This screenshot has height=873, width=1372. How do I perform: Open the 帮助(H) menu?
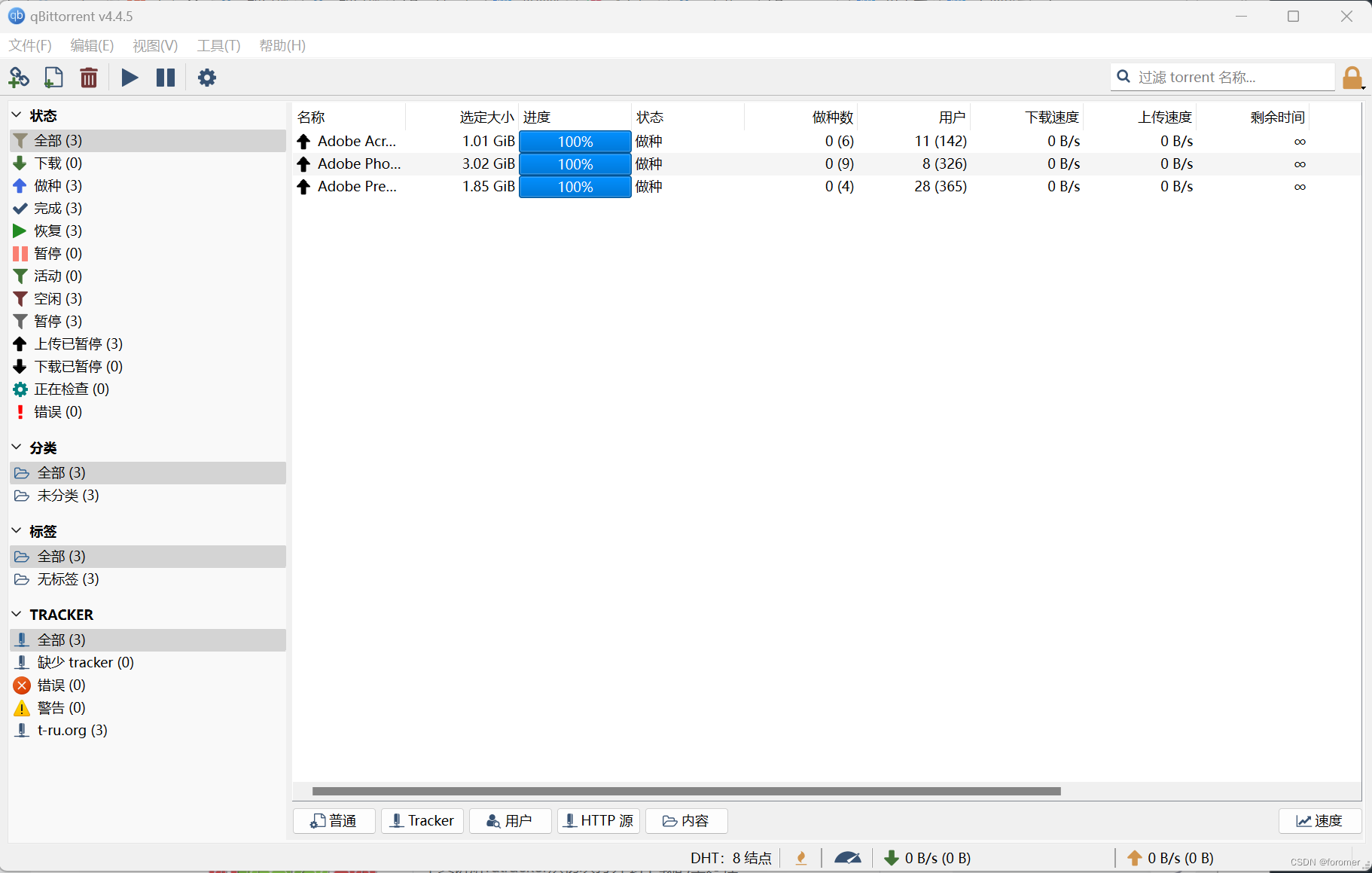[282, 46]
